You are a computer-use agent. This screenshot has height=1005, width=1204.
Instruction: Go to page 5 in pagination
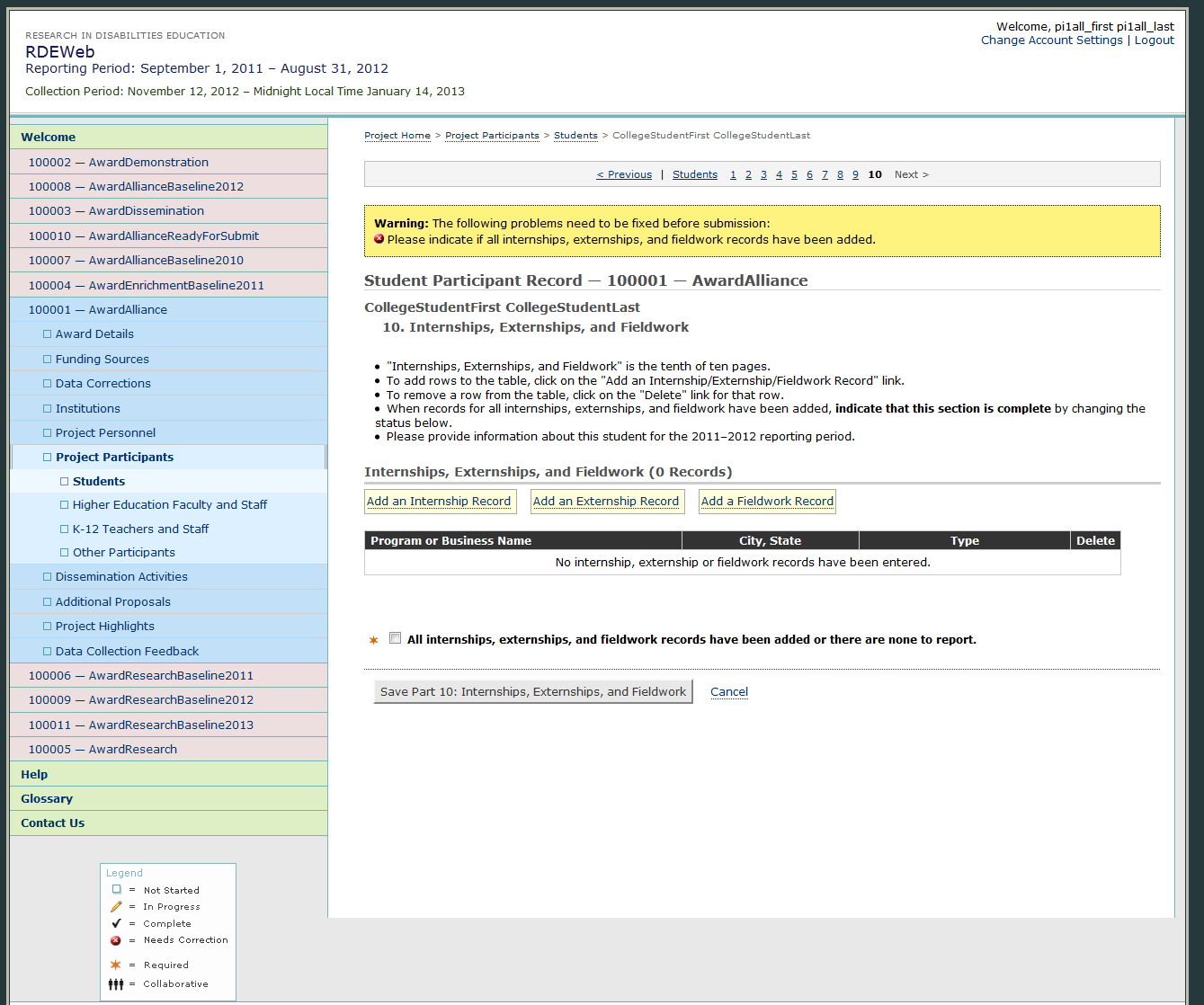pyautogui.click(x=794, y=174)
